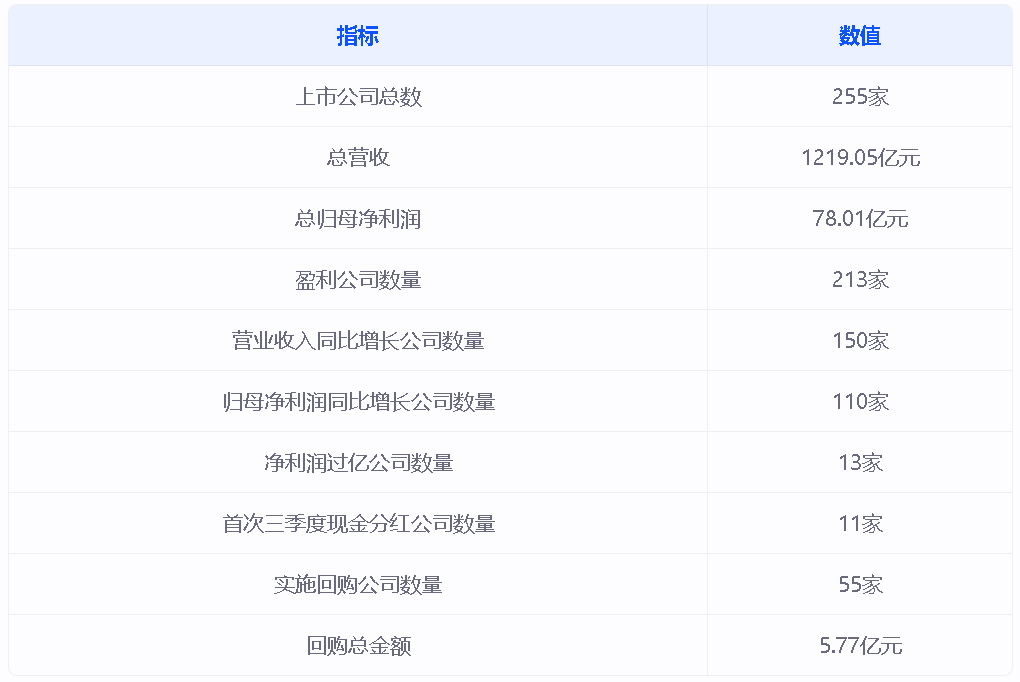Image resolution: width=1020 pixels, height=682 pixels.
Task: Select the 盈利公司数量 row label
Action: [x=358, y=280]
